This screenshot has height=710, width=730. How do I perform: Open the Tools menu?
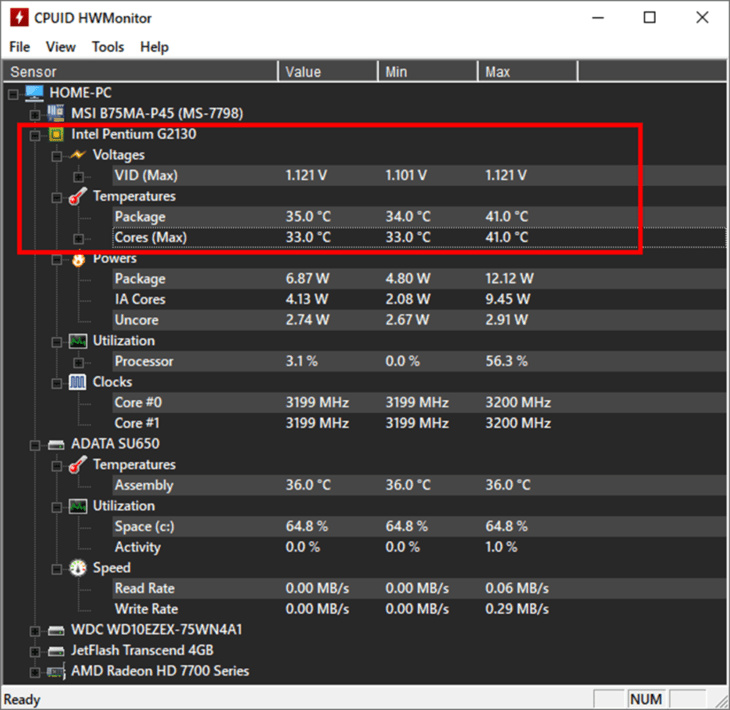108,47
